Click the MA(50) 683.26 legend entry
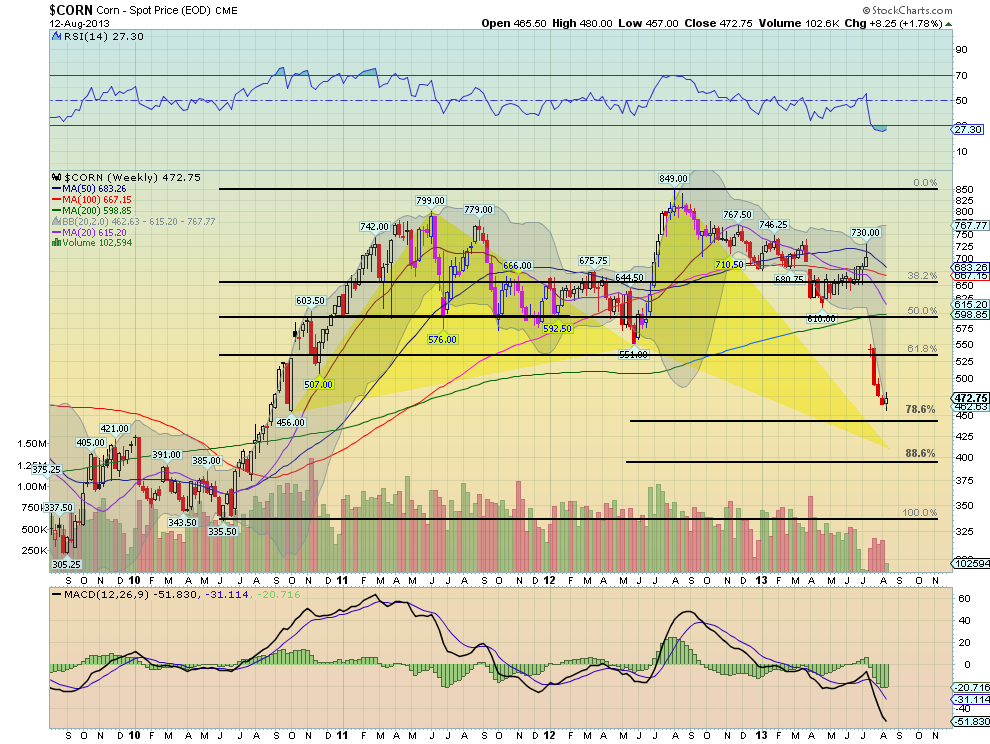 coord(89,189)
